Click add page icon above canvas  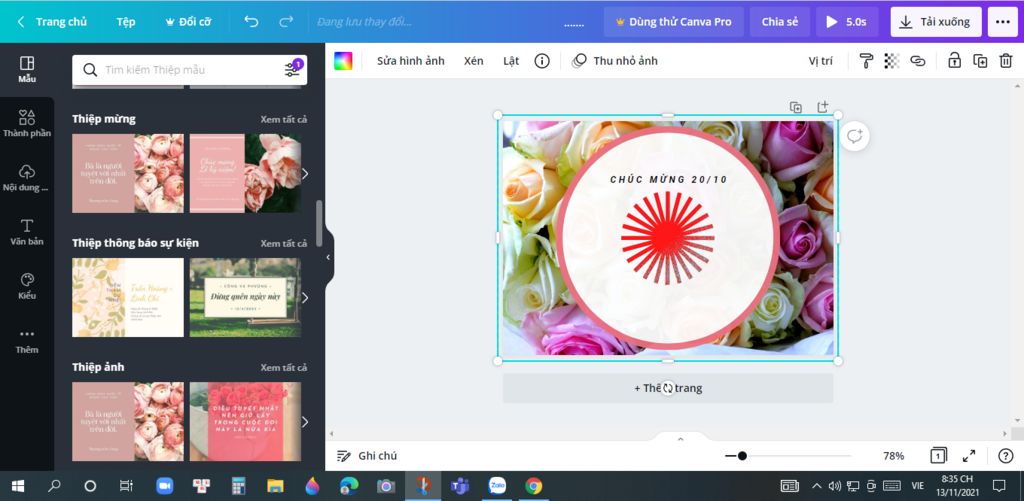(823, 106)
